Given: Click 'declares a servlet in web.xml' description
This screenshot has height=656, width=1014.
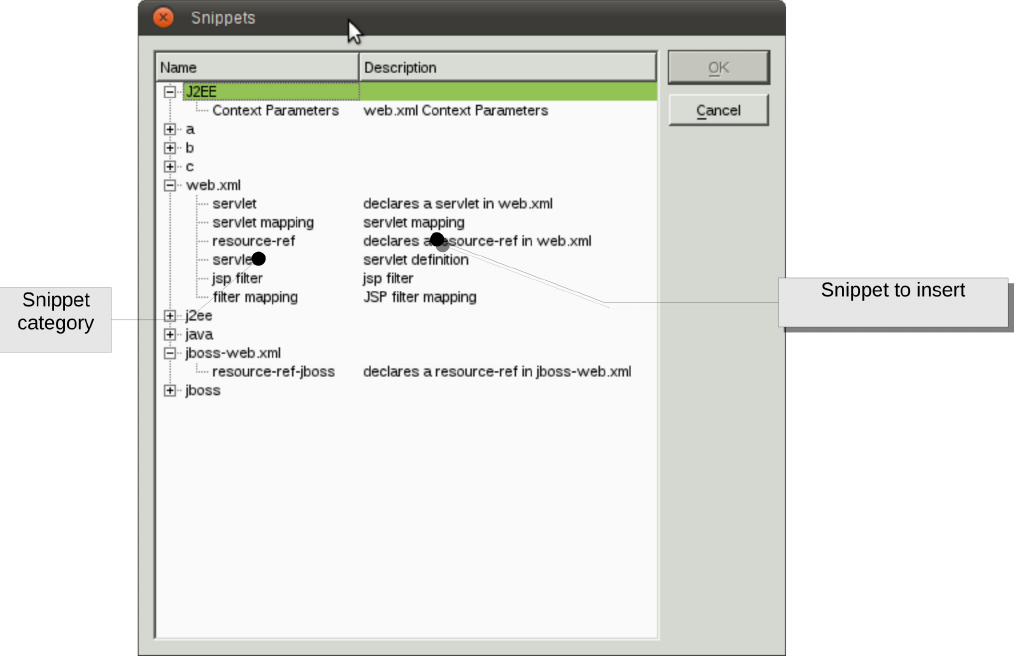Looking at the screenshot, I should pos(458,204).
